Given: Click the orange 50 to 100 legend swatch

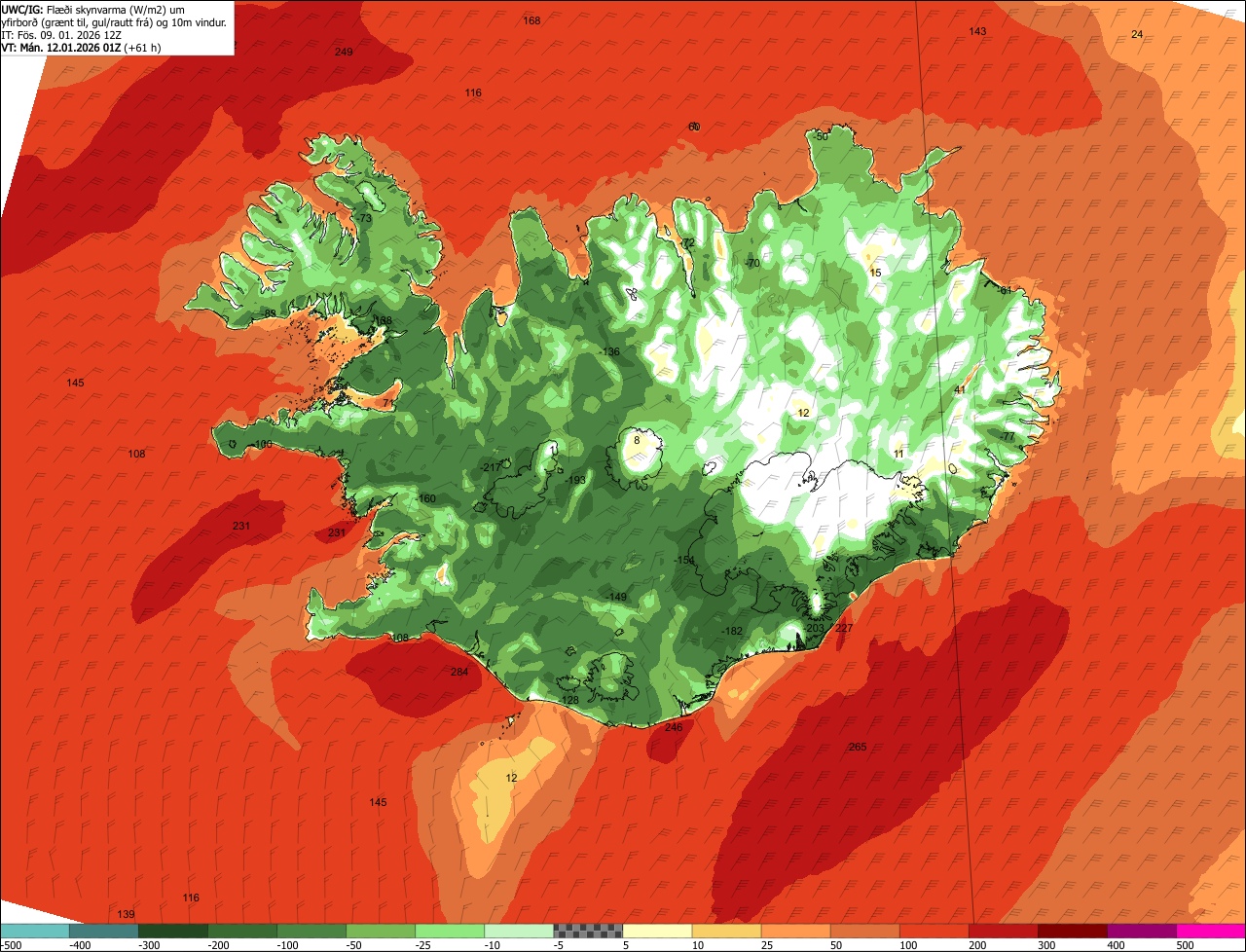Looking at the screenshot, I should [x=863, y=931].
